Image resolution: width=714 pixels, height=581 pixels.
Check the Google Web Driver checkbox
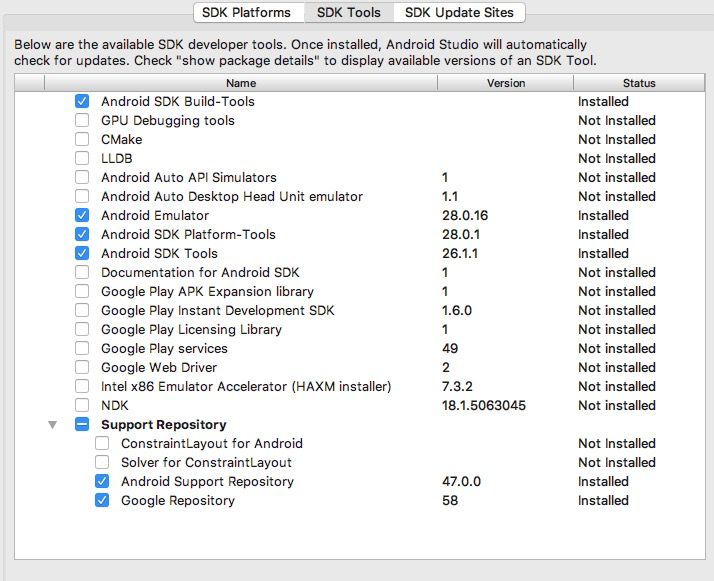(x=82, y=367)
